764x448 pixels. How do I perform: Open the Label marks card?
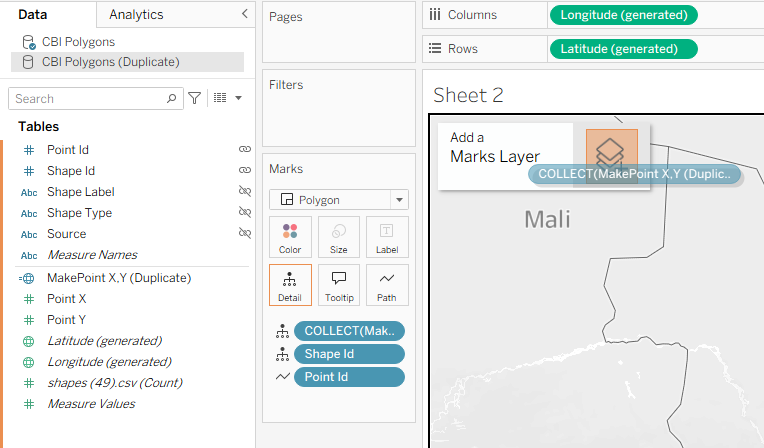click(x=387, y=237)
